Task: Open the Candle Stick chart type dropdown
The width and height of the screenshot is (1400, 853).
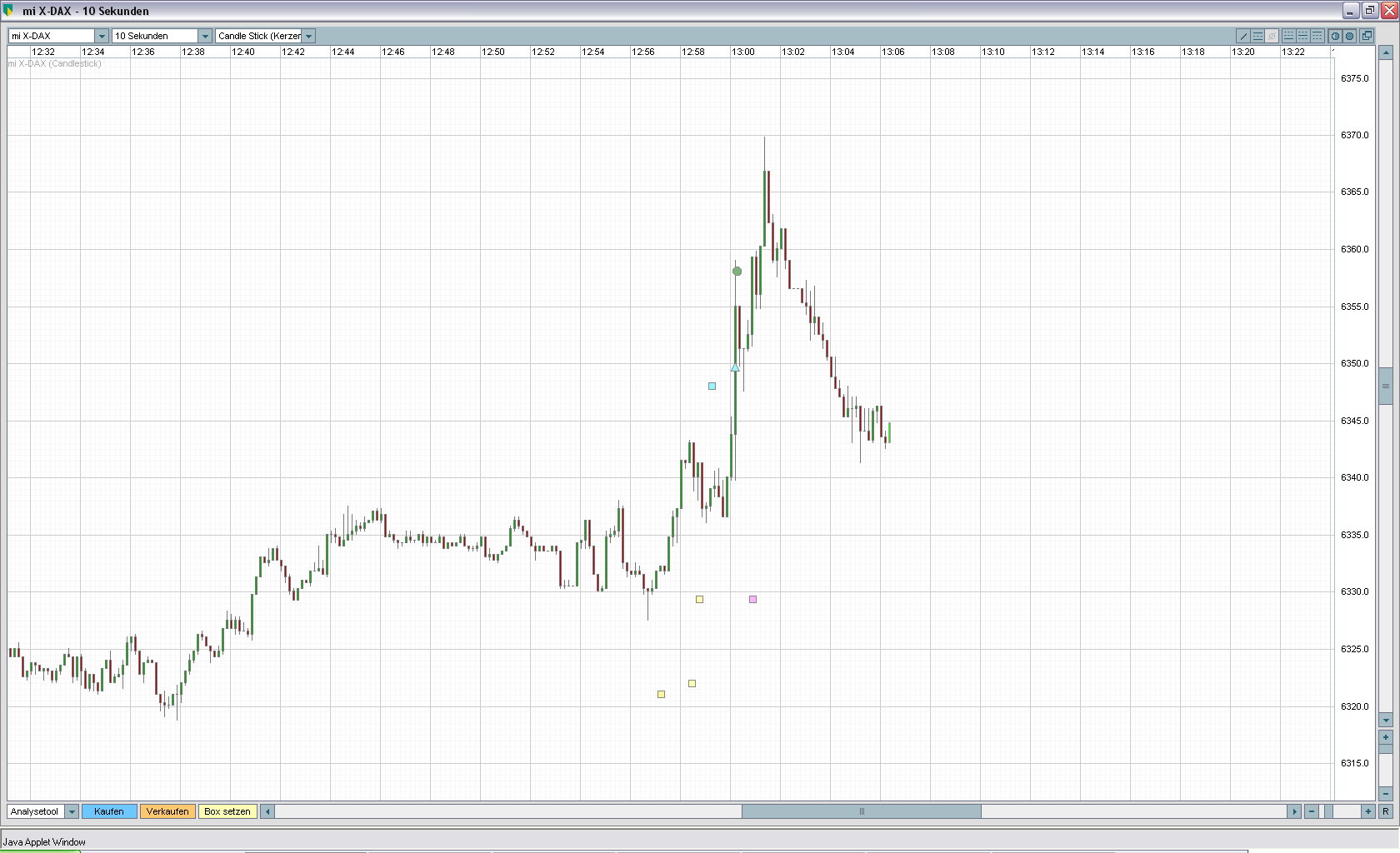Action: coord(308,36)
